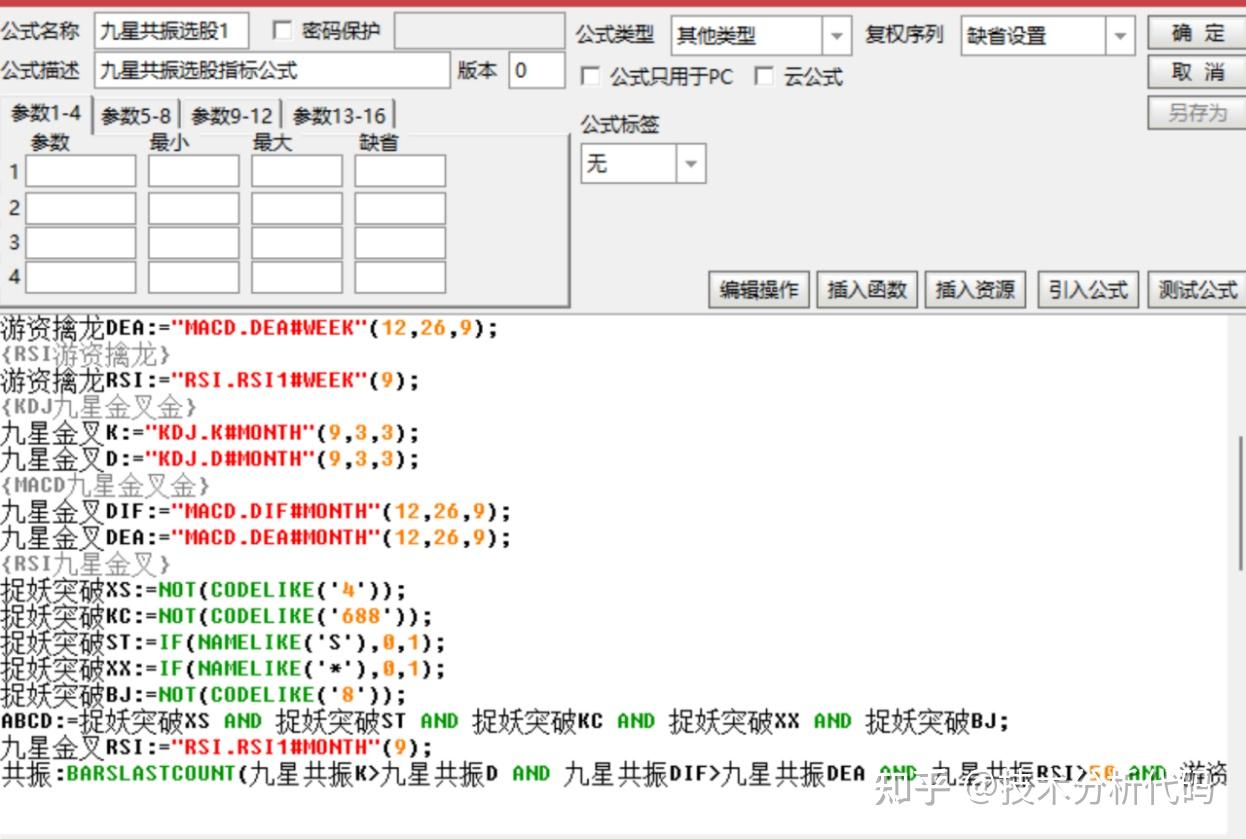The height and width of the screenshot is (839, 1246).
Task: Click row 1 最小 value field
Action: [194, 171]
